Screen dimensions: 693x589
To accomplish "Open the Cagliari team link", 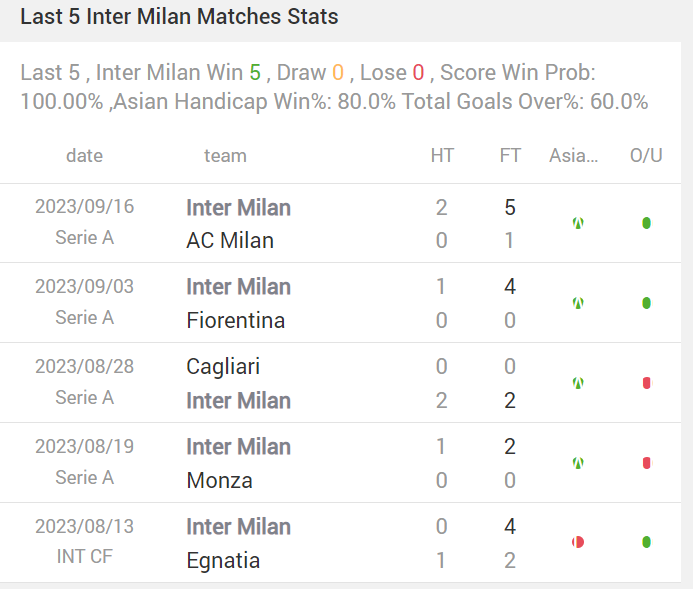I will point(223,367).
